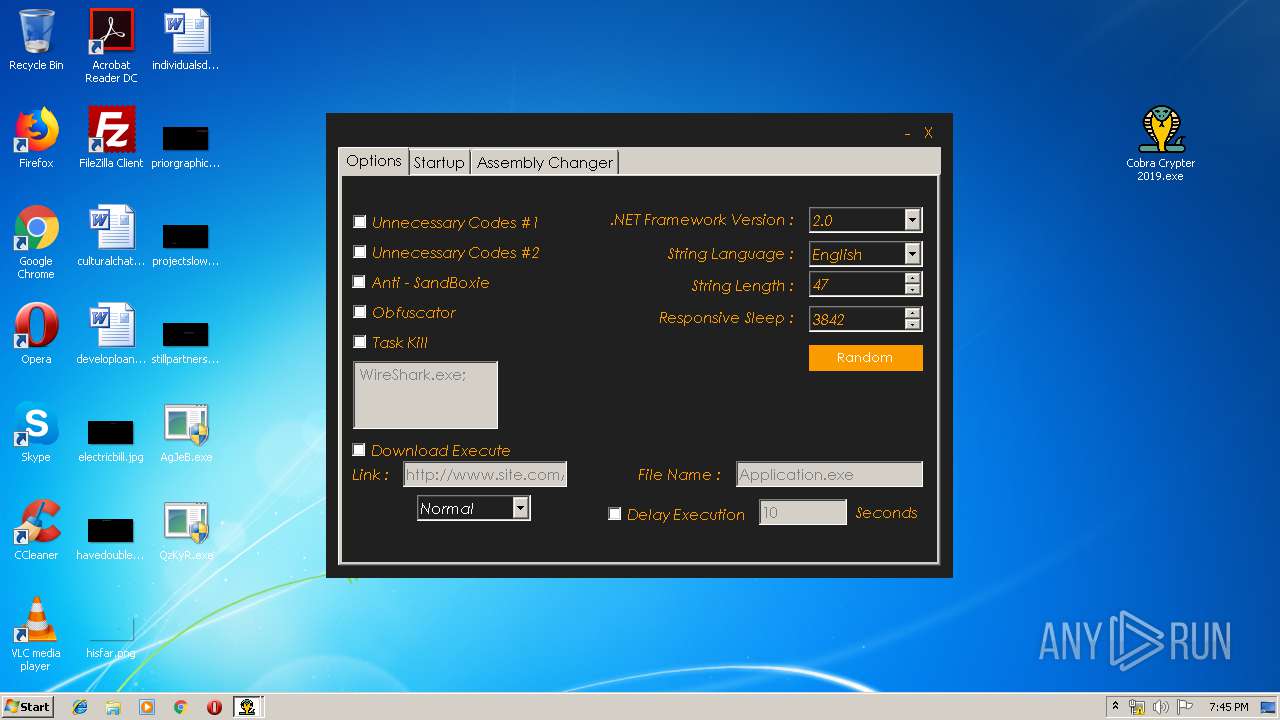Click the File Name input field

point(829,474)
